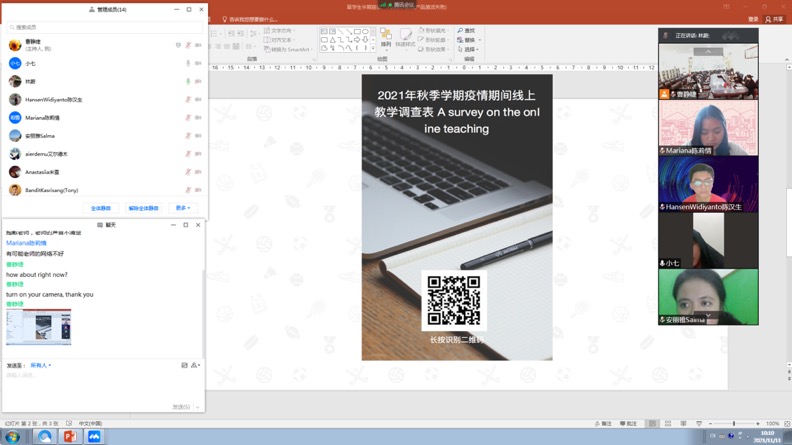Select Salma's green video tile
This screenshot has height=445, width=792.
coord(708,296)
